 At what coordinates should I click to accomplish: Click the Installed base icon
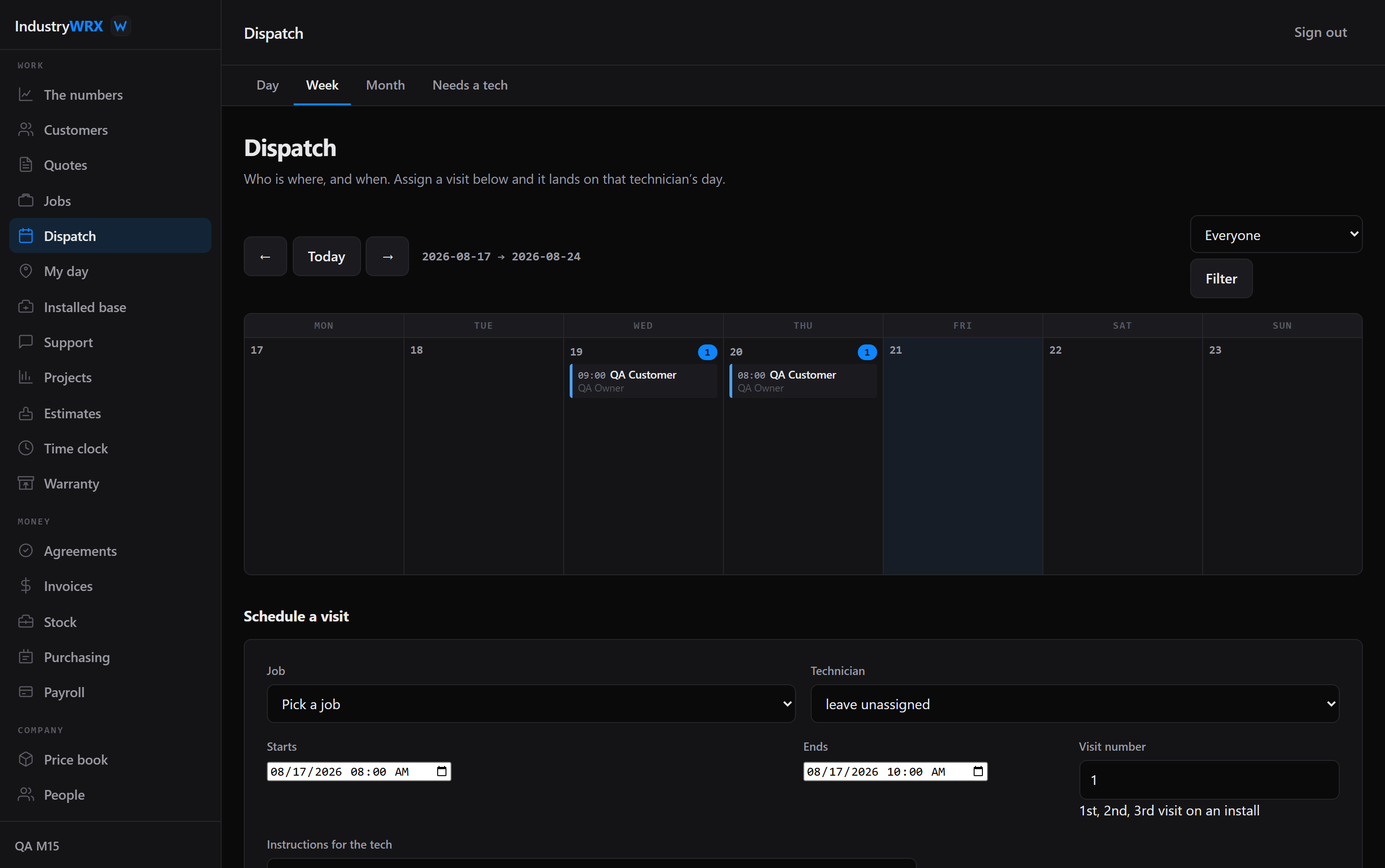point(26,307)
